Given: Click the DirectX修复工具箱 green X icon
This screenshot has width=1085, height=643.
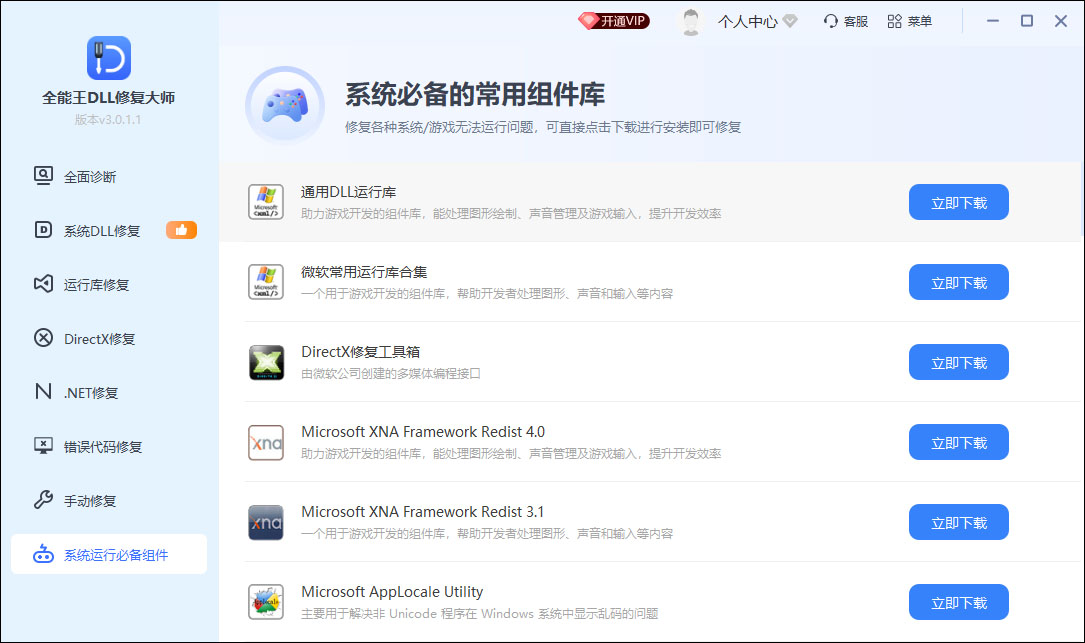Looking at the screenshot, I should click(x=266, y=362).
